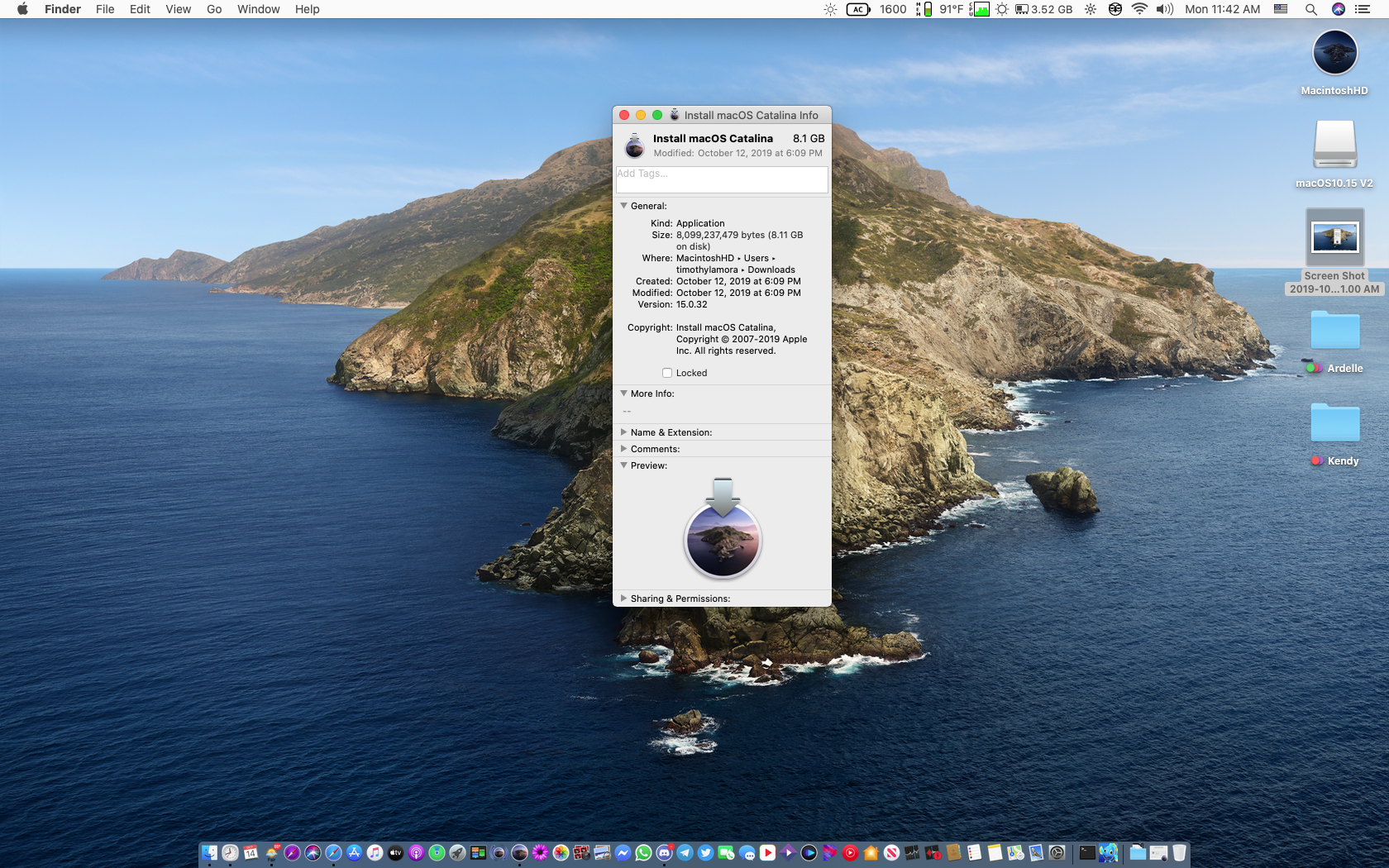The height and width of the screenshot is (868, 1389).
Task: Open Spotlight search from the menu bar
Action: point(1310,9)
